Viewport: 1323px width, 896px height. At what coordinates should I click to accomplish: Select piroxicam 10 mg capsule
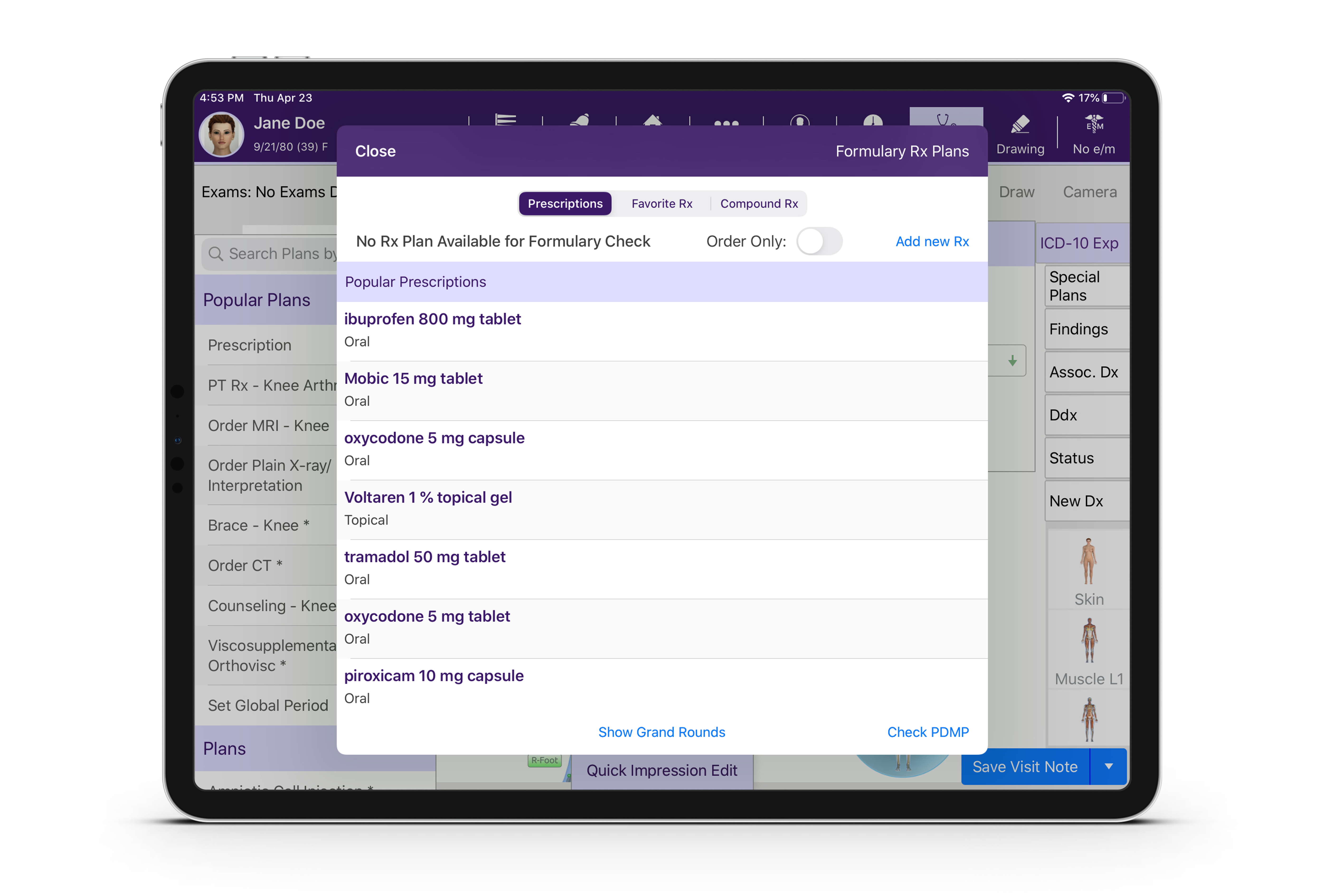(x=661, y=688)
